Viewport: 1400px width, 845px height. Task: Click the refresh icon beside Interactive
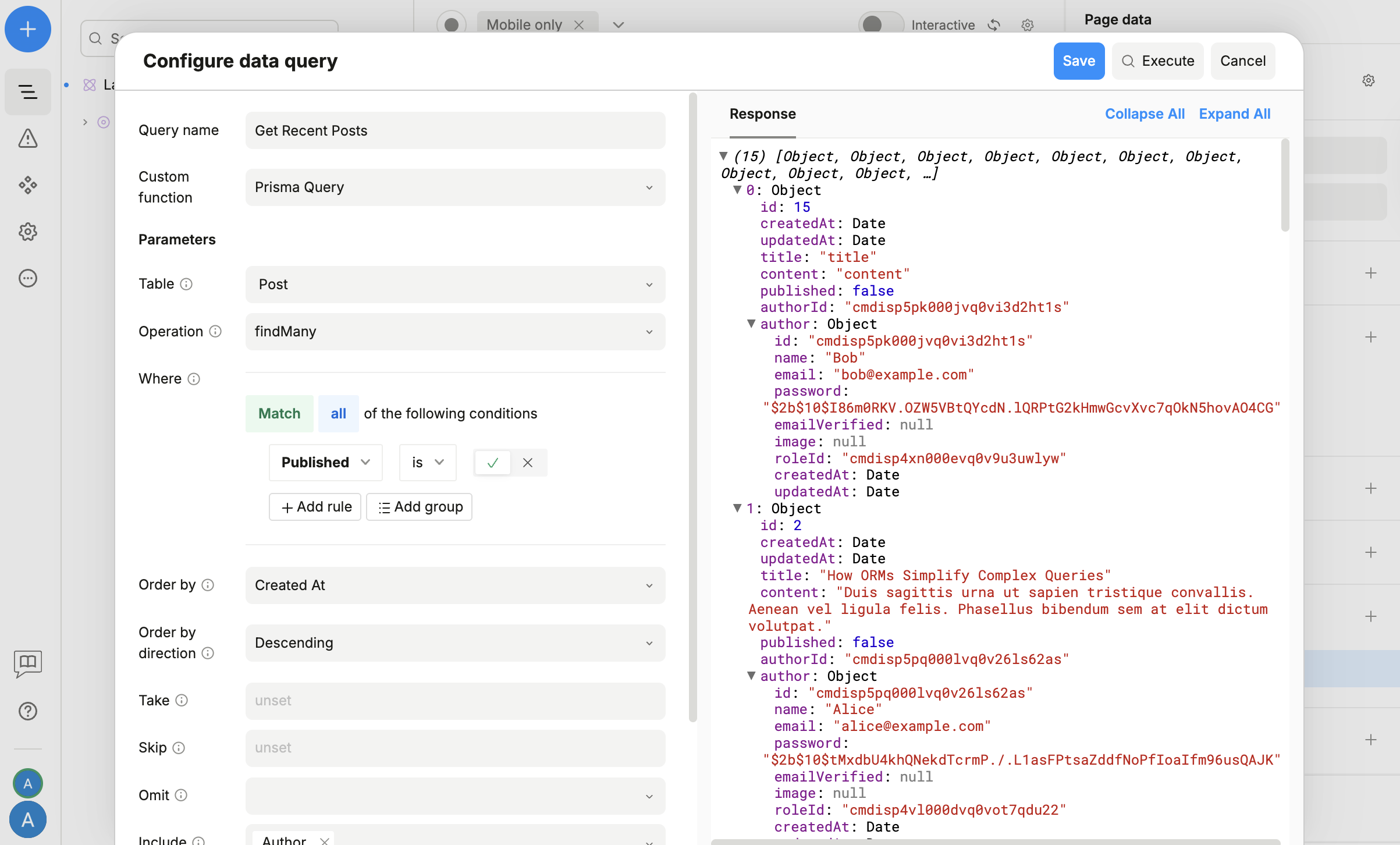pos(994,25)
